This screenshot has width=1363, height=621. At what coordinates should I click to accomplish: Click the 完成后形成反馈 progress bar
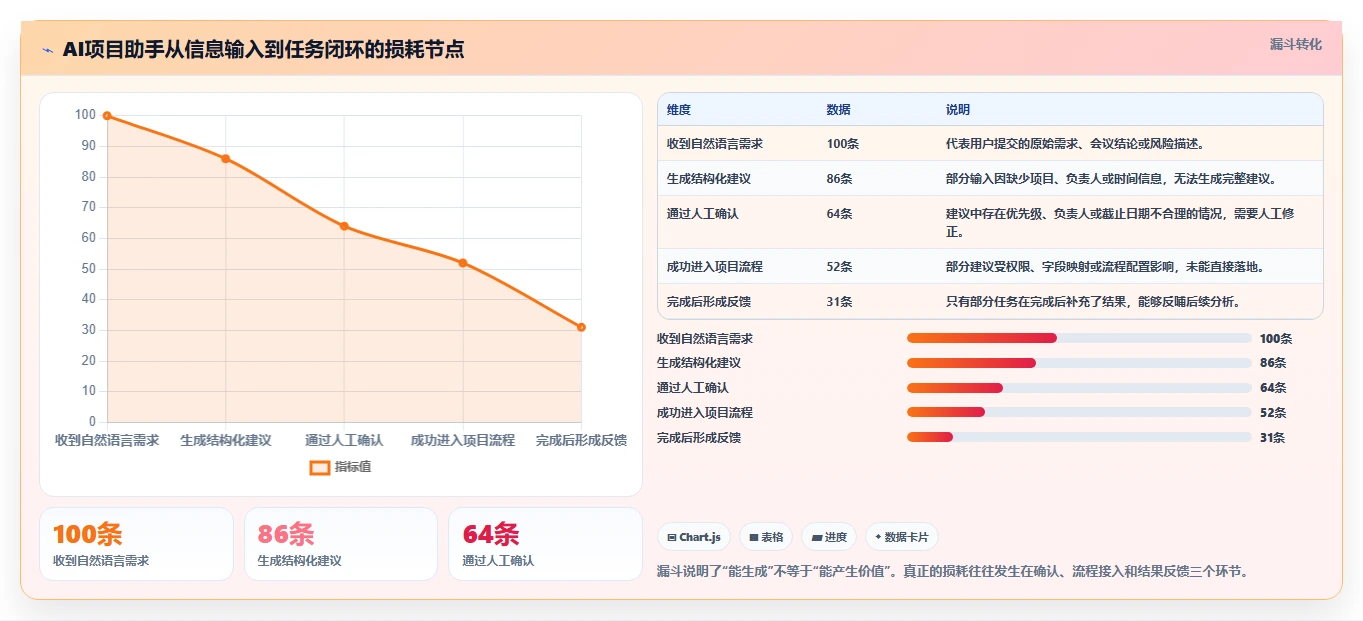1079,437
